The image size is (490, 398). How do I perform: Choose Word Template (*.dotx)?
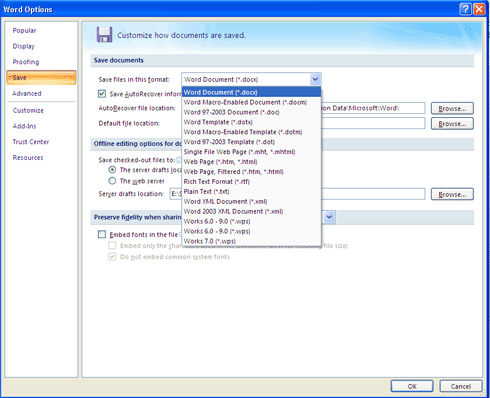(252, 122)
